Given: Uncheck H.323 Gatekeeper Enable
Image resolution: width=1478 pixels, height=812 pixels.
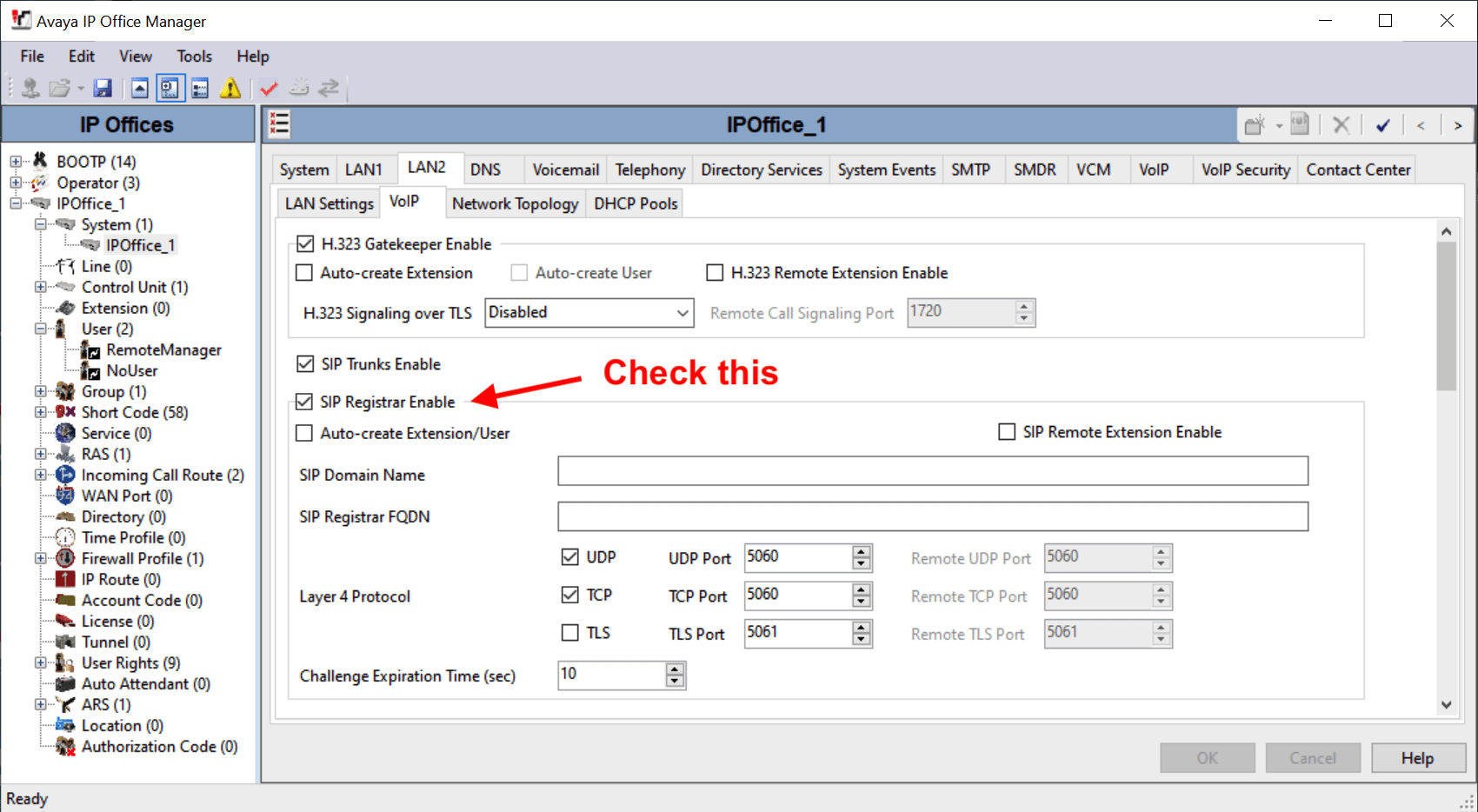Looking at the screenshot, I should pyautogui.click(x=305, y=244).
